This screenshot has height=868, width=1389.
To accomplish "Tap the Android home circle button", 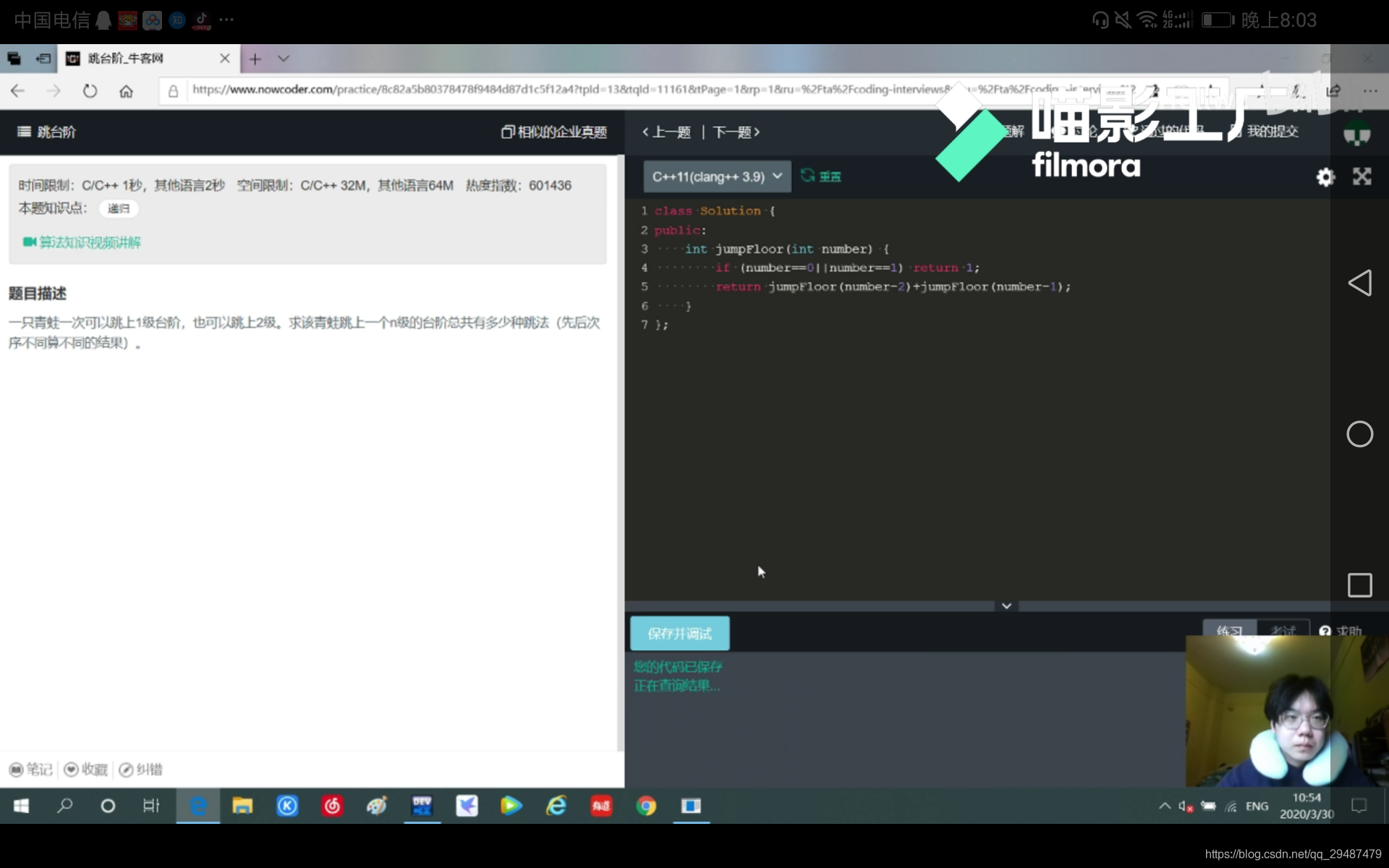I will coord(1360,434).
